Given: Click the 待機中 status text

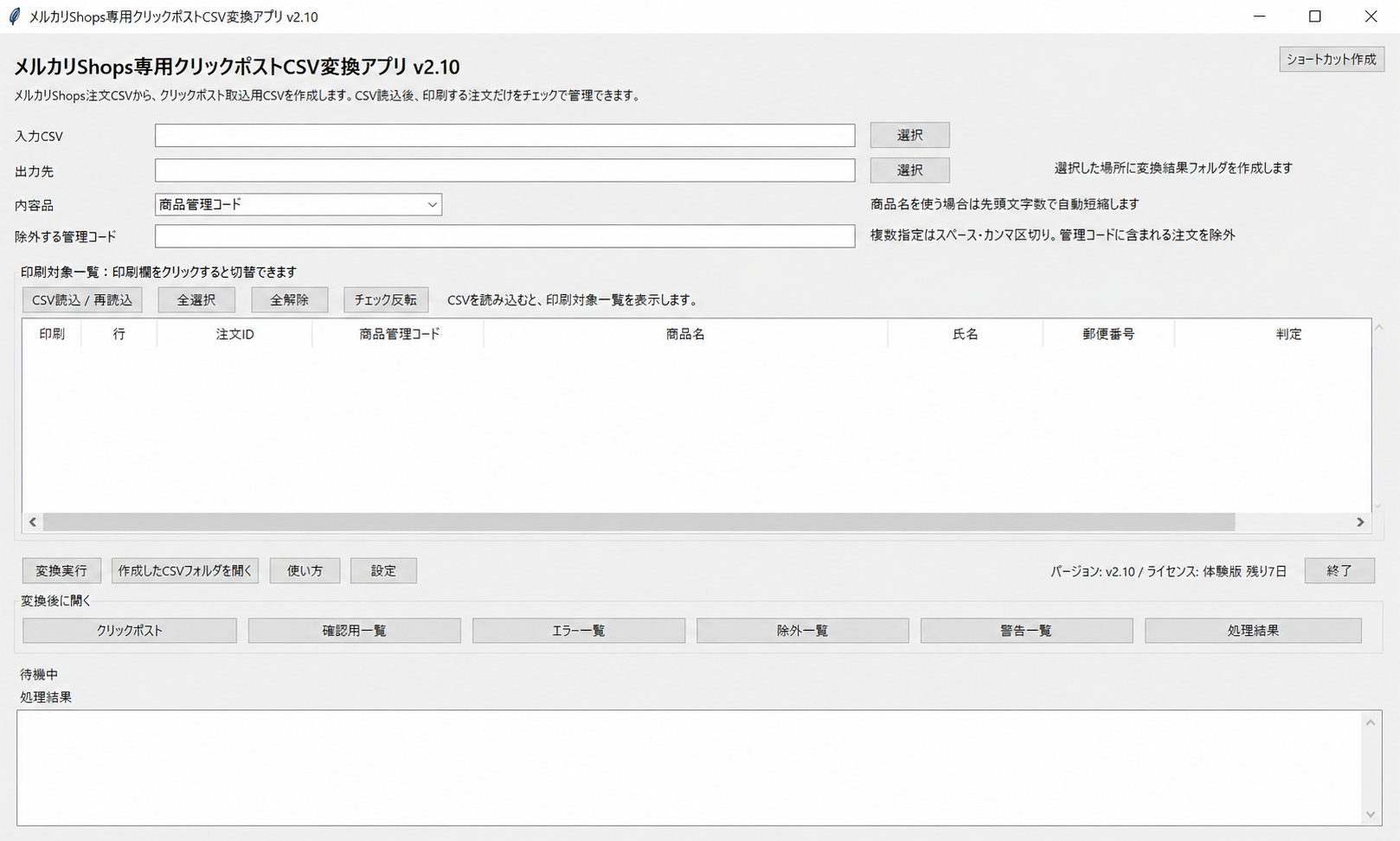Looking at the screenshot, I should pos(39,674).
